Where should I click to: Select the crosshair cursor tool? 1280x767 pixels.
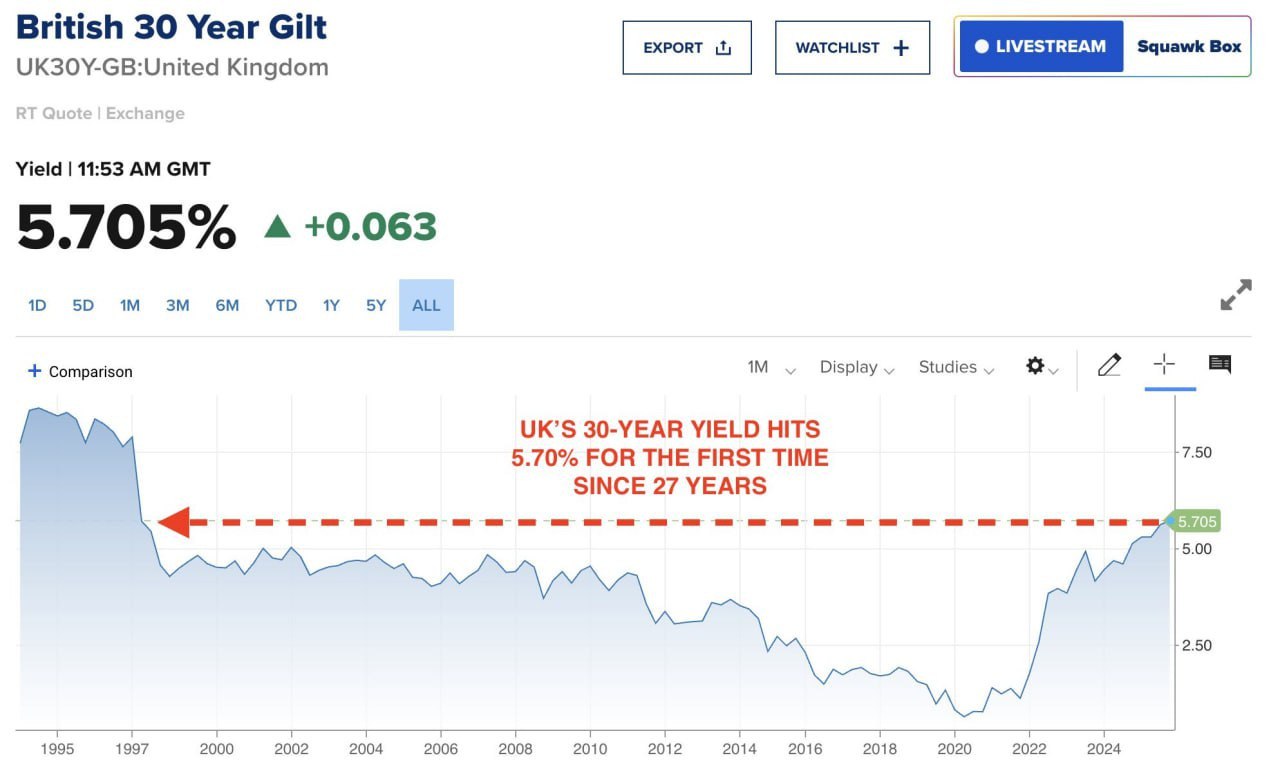(x=1164, y=365)
